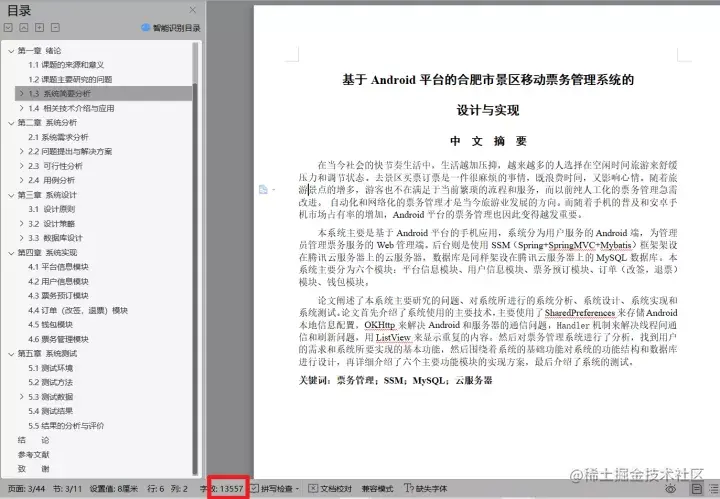This screenshot has width=720, height=499.
Task: Jump to 致谢 heading in outline
Action: click(33, 469)
